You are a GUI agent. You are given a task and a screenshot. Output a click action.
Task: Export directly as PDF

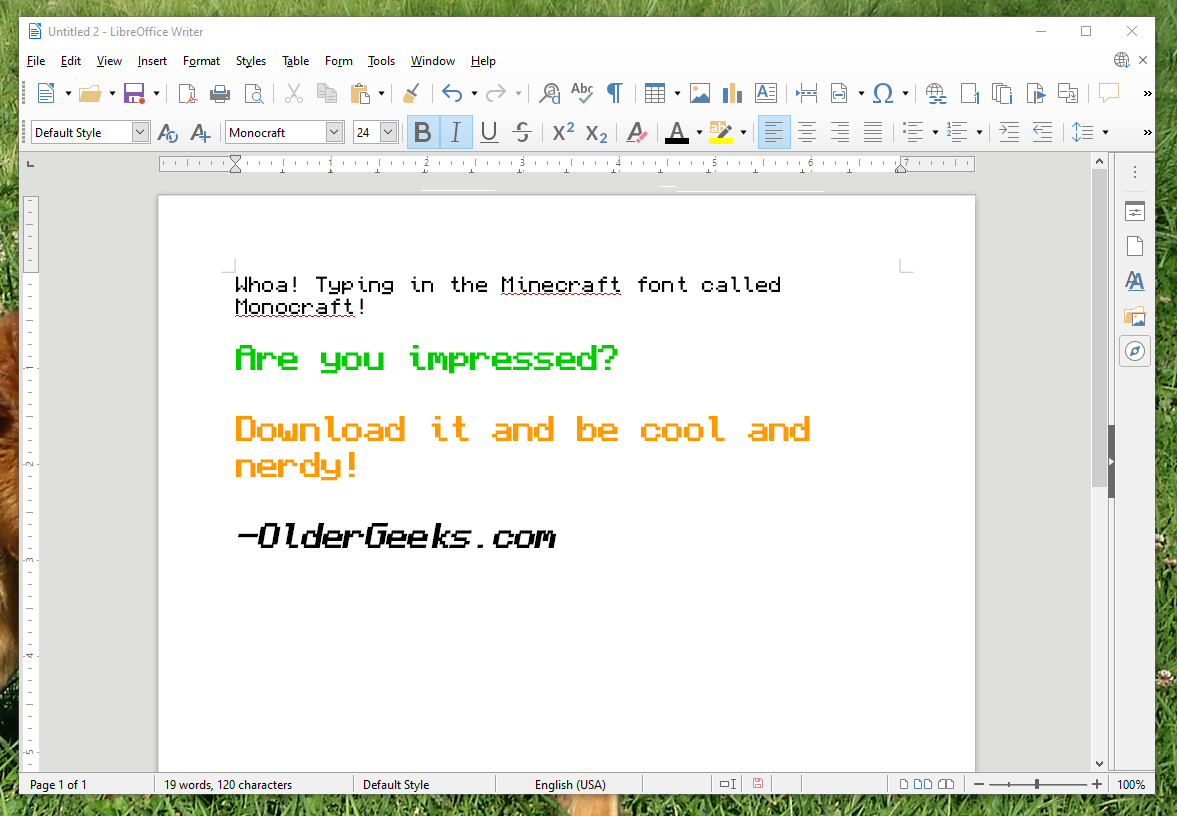click(x=187, y=93)
